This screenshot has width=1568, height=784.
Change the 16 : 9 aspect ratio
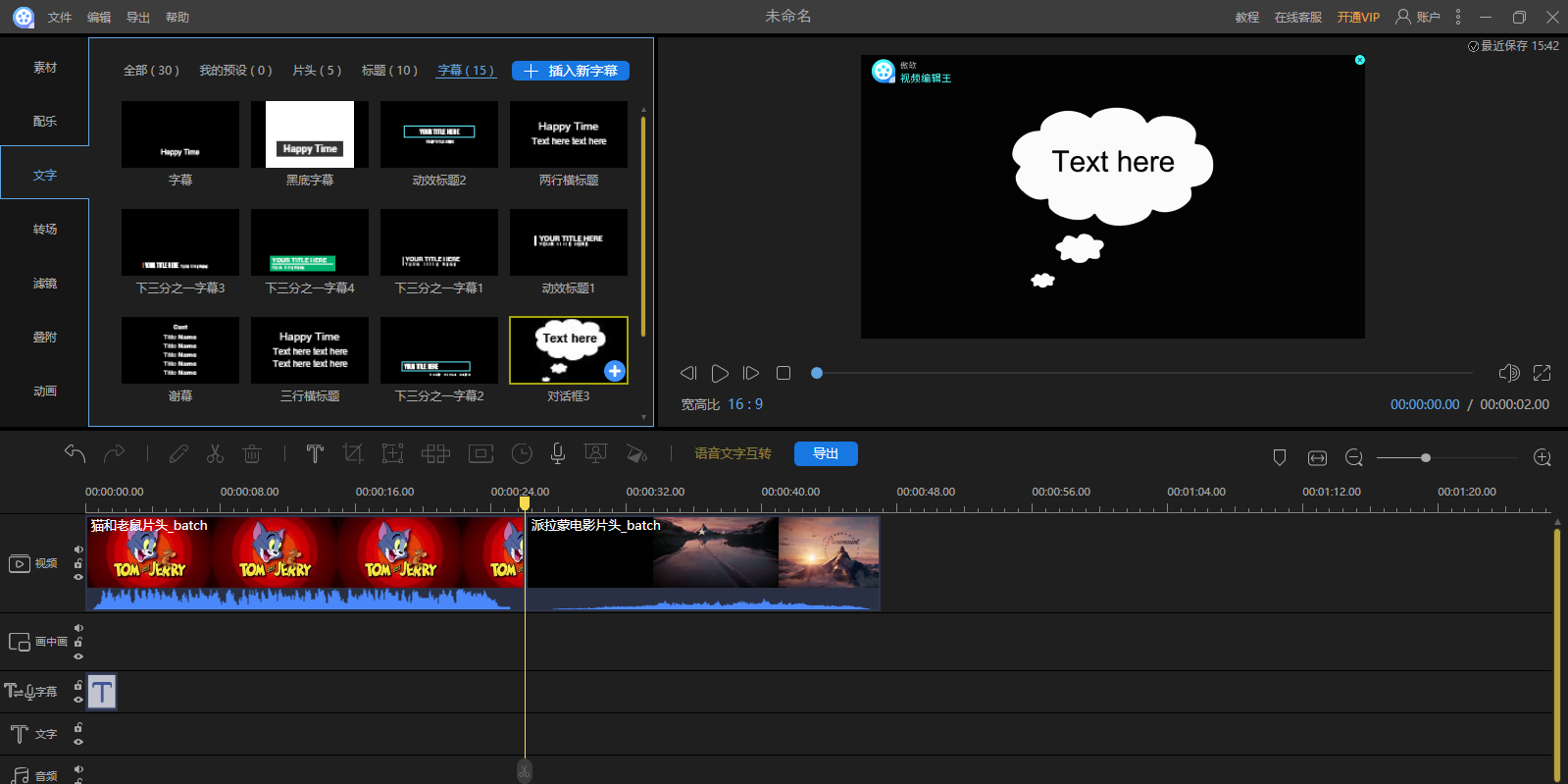[745, 404]
